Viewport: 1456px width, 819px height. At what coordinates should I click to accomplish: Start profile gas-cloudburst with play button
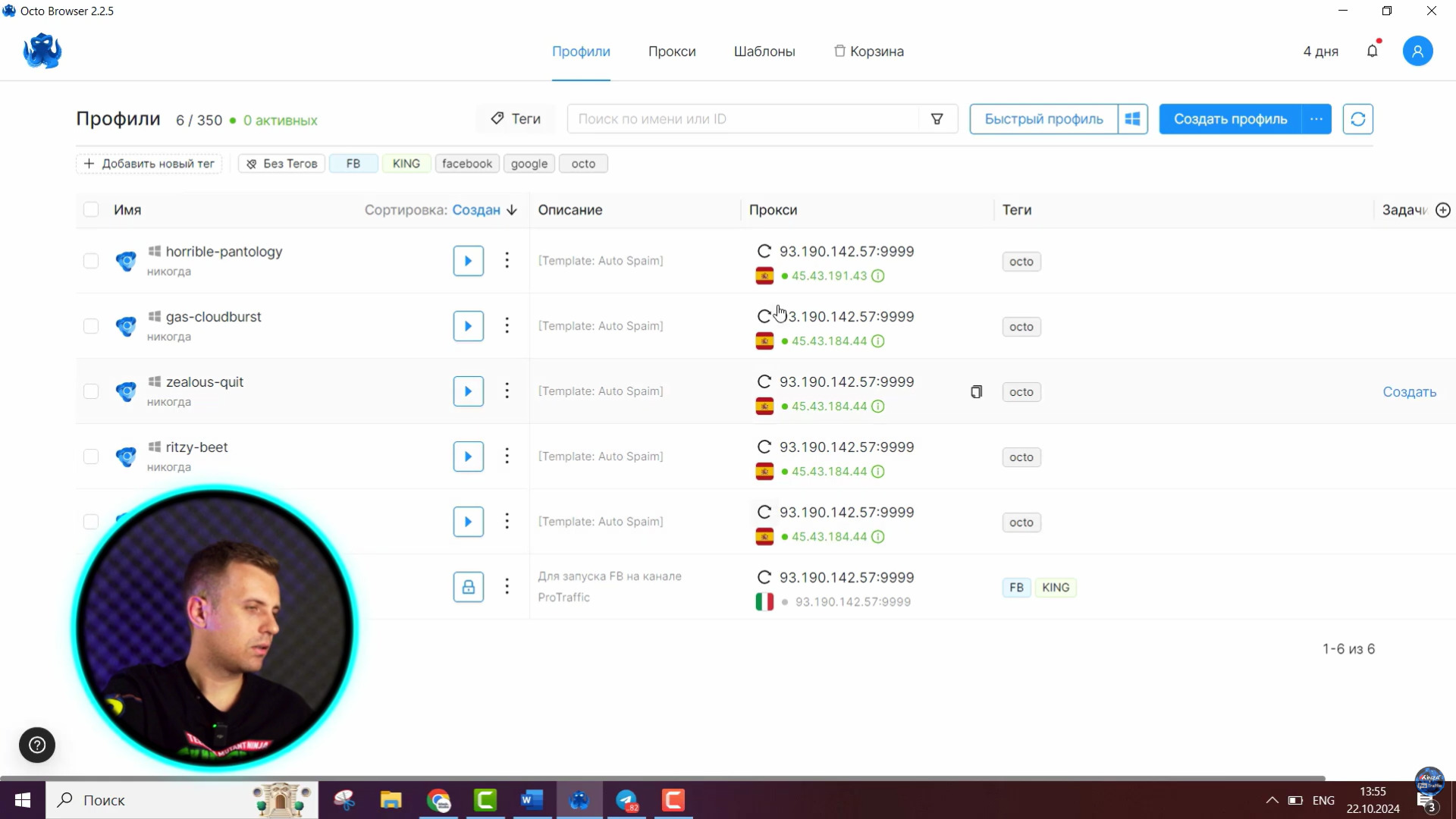coord(469,326)
